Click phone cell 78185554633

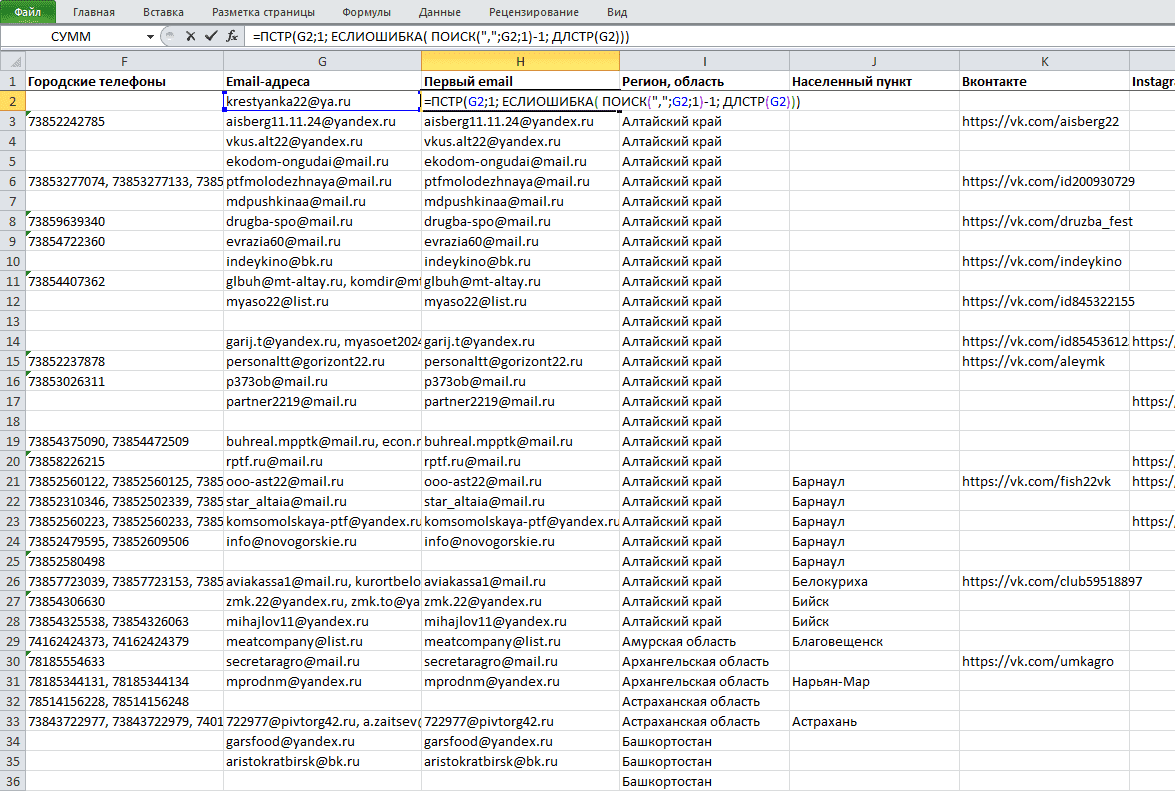click(x=124, y=661)
